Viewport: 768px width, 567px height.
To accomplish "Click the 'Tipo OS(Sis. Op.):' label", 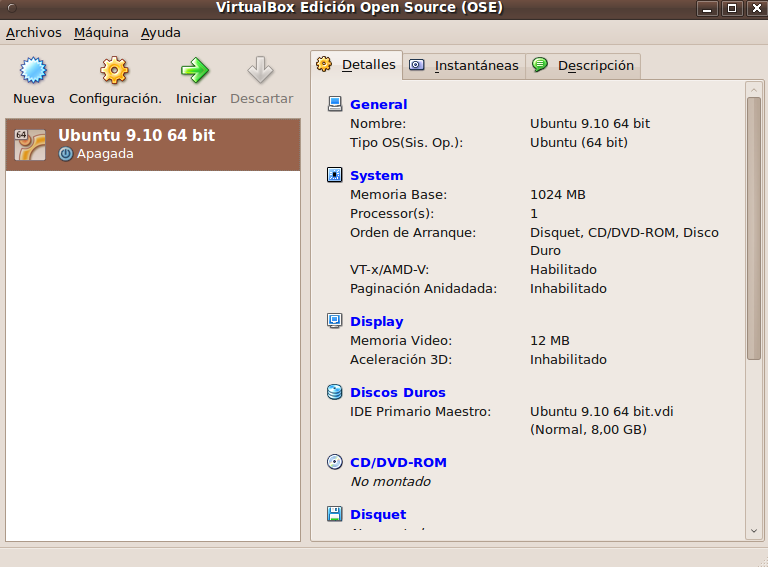I will coord(406,142).
